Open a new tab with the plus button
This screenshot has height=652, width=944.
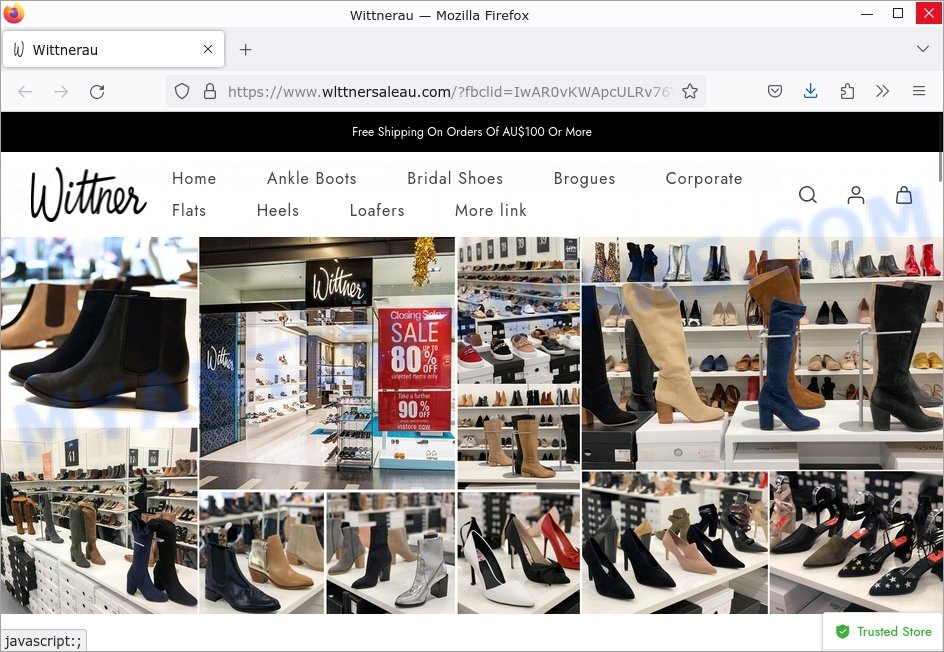pyautogui.click(x=246, y=49)
